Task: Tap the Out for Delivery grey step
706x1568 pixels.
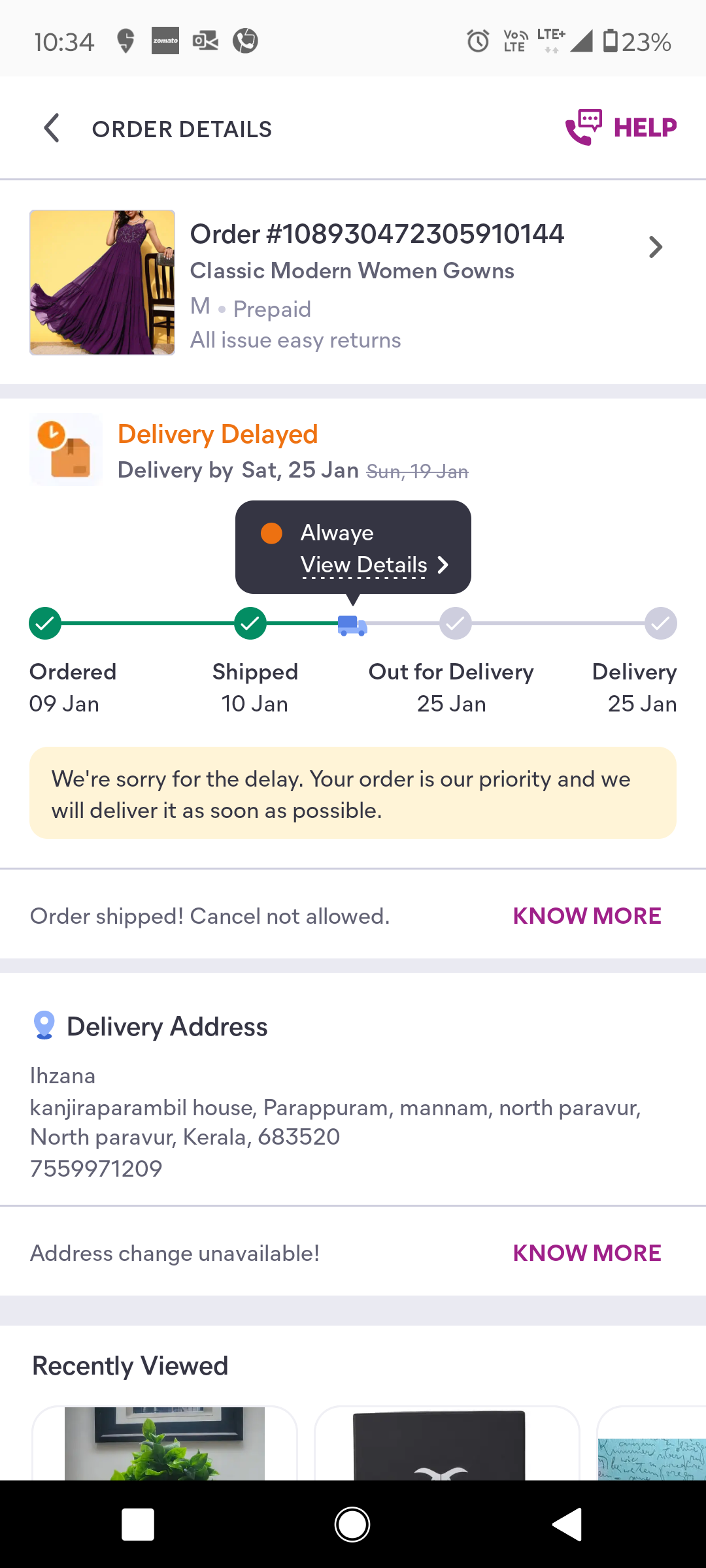Action: 456,623
